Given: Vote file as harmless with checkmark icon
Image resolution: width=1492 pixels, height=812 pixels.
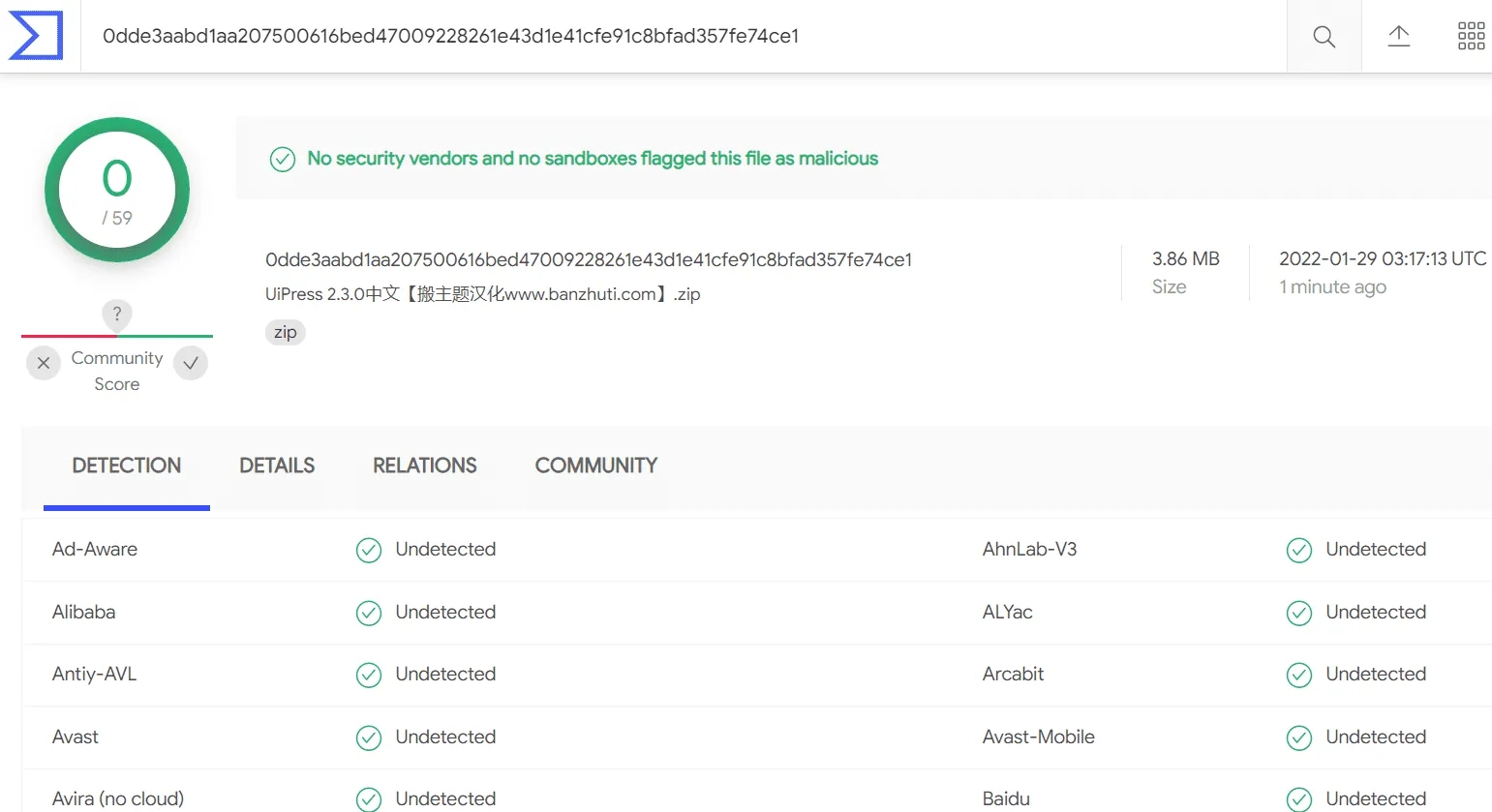Looking at the screenshot, I should point(191,363).
